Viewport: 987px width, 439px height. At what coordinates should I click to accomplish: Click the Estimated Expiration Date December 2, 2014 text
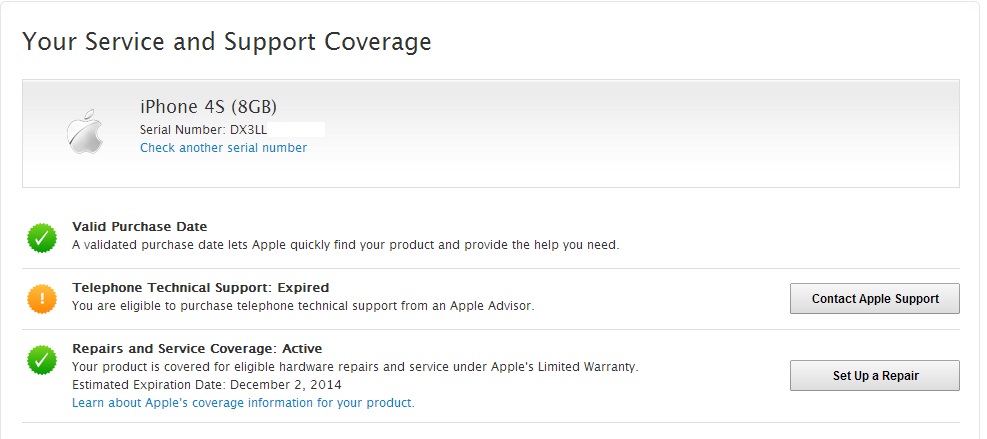207,385
